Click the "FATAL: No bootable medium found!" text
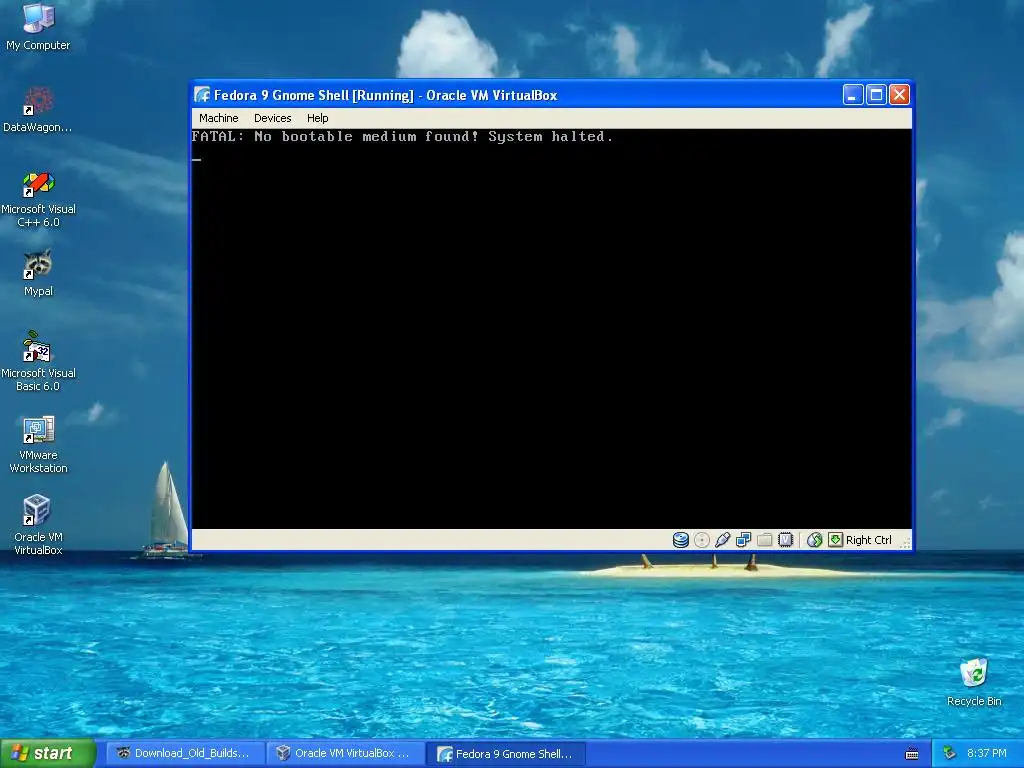 (x=336, y=136)
